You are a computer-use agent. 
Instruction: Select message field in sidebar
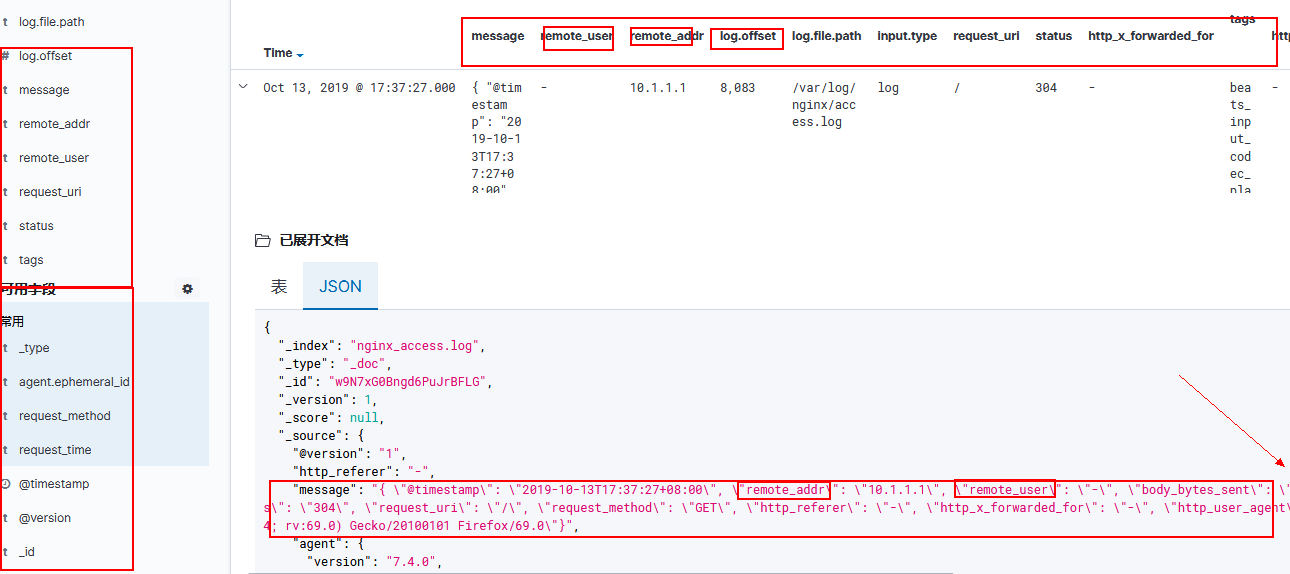pyautogui.click(x=44, y=90)
